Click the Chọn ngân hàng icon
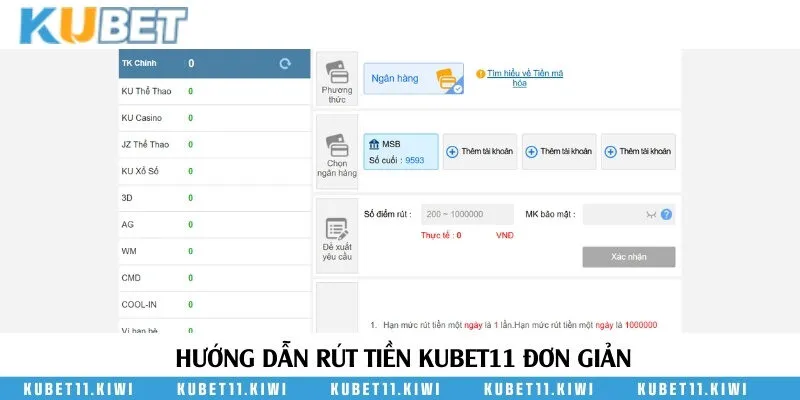The width and height of the screenshot is (800, 400). 337,145
